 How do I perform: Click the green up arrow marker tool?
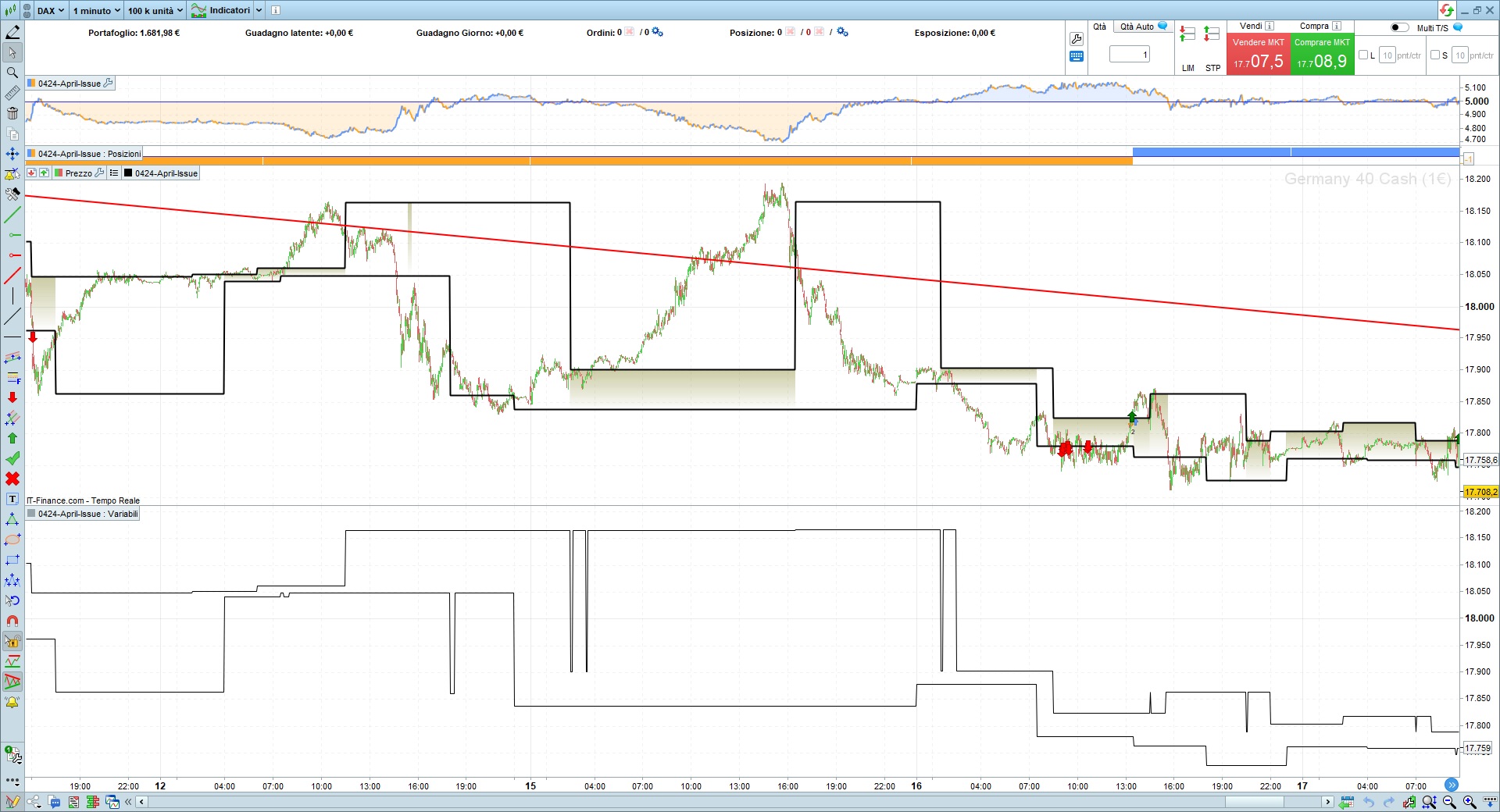(12, 438)
